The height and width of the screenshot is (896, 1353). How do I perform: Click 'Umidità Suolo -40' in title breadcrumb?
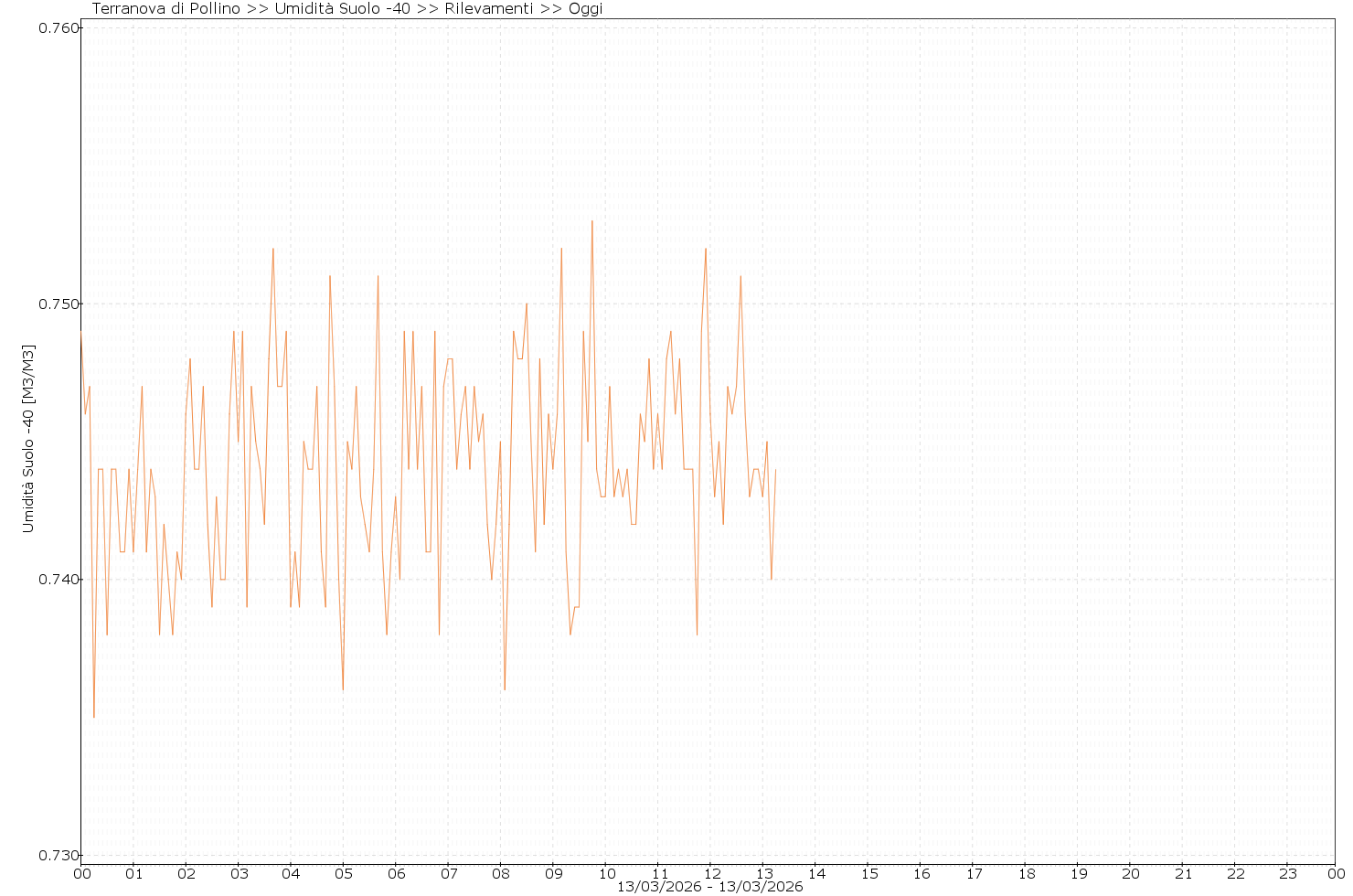pyautogui.click(x=342, y=9)
